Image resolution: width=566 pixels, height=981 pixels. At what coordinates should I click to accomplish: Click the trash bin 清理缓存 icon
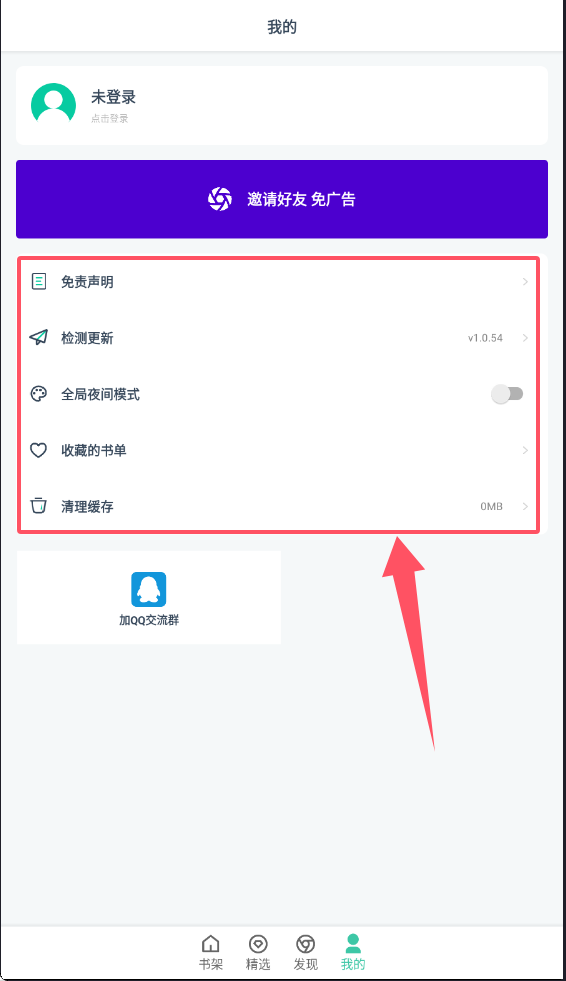click(x=39, y=506)
